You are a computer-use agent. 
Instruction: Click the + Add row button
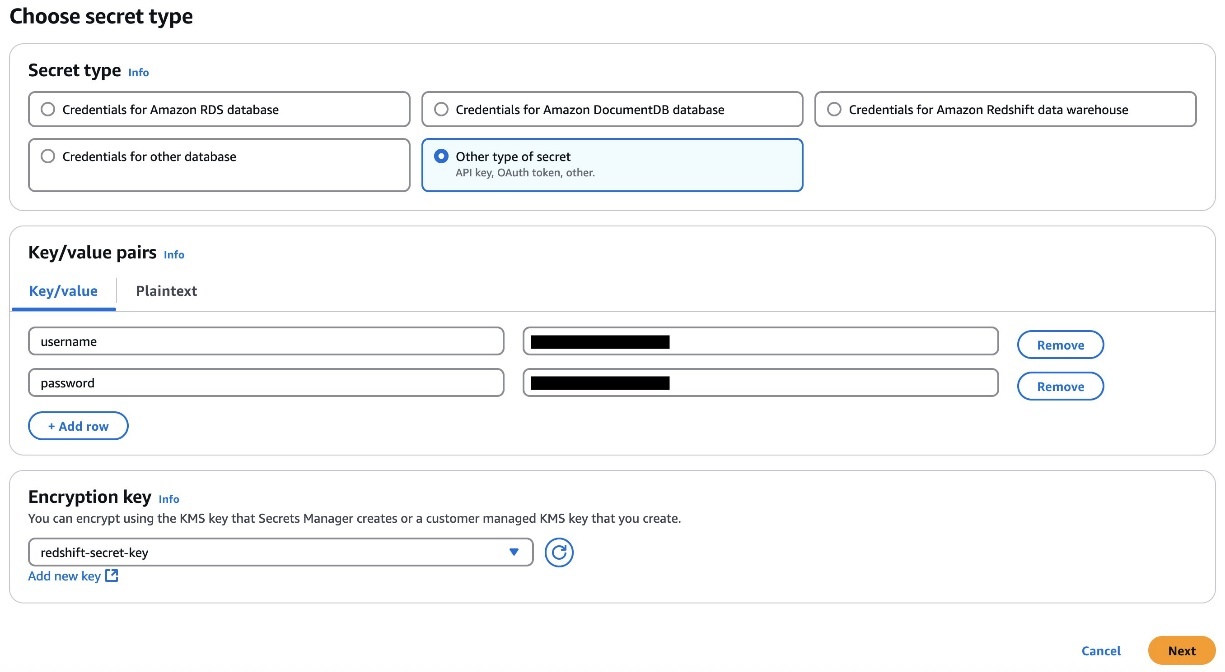coord(78,426)
